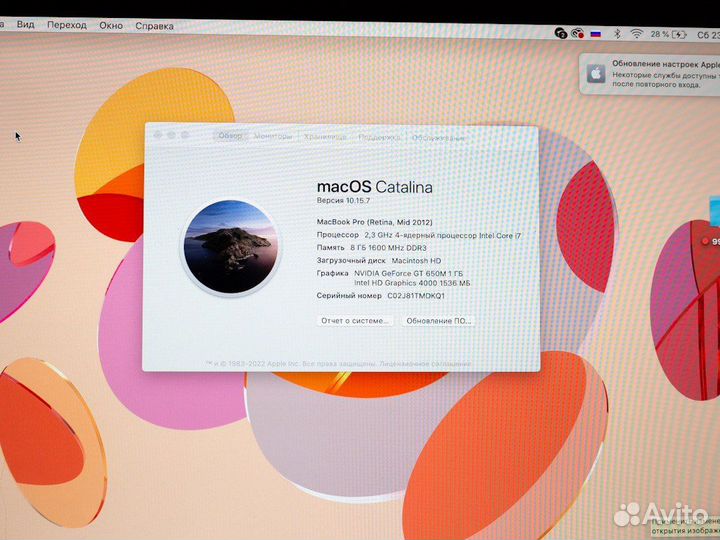Switch to the Обслуживание tab

(x=438, y=137)
